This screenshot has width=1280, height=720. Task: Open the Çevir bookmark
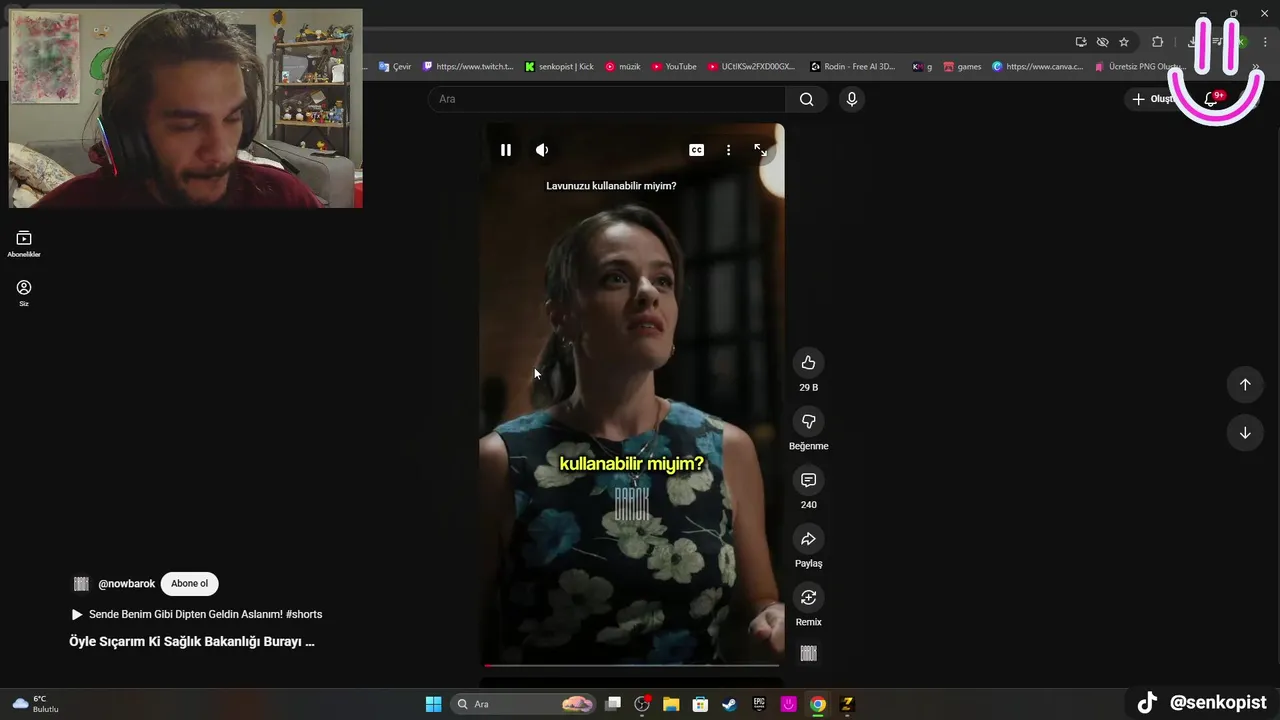coord(395,67)
